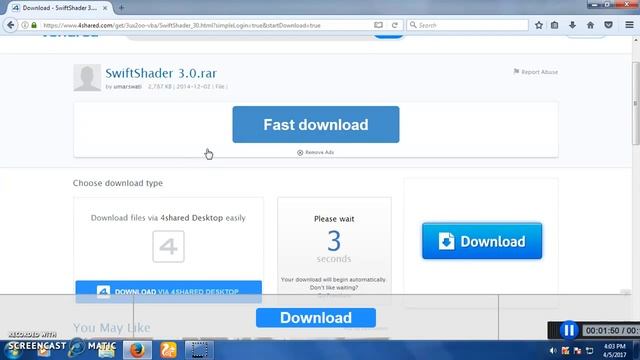Viewport: 640px width, 360px height.
Task: Open a new tab with plus button
Action: [121, 8]
